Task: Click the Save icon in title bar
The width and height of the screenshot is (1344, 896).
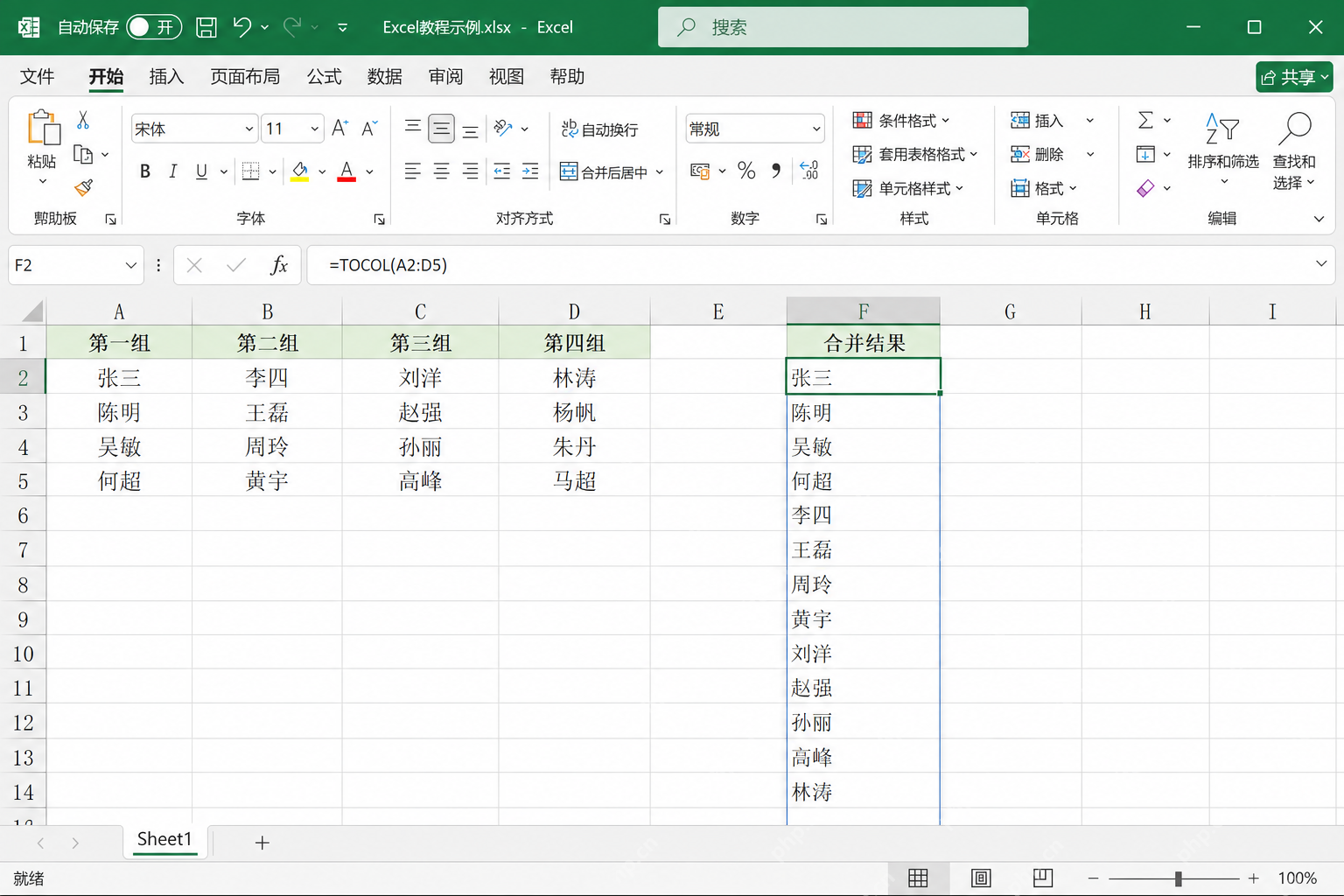Action: [x=206, y=27]
